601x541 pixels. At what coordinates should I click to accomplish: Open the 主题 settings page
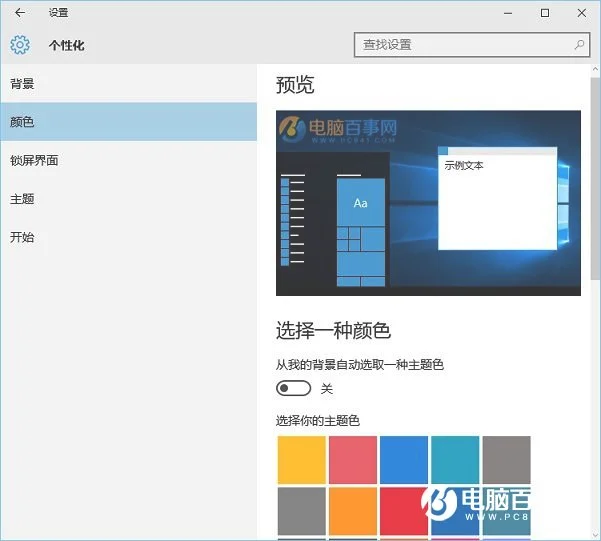[x=129, y=199]
